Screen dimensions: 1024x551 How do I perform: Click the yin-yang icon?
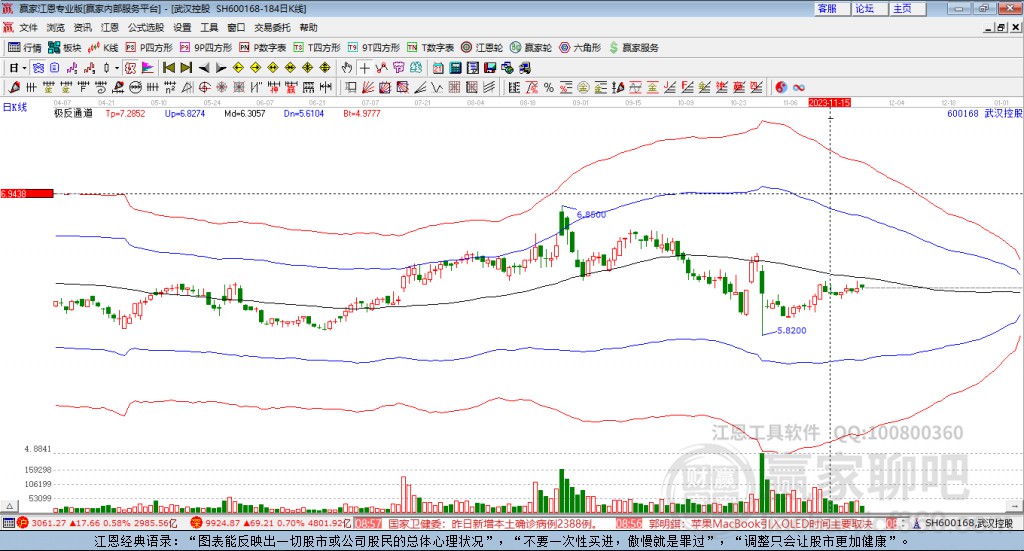click(x=781, y=87)
